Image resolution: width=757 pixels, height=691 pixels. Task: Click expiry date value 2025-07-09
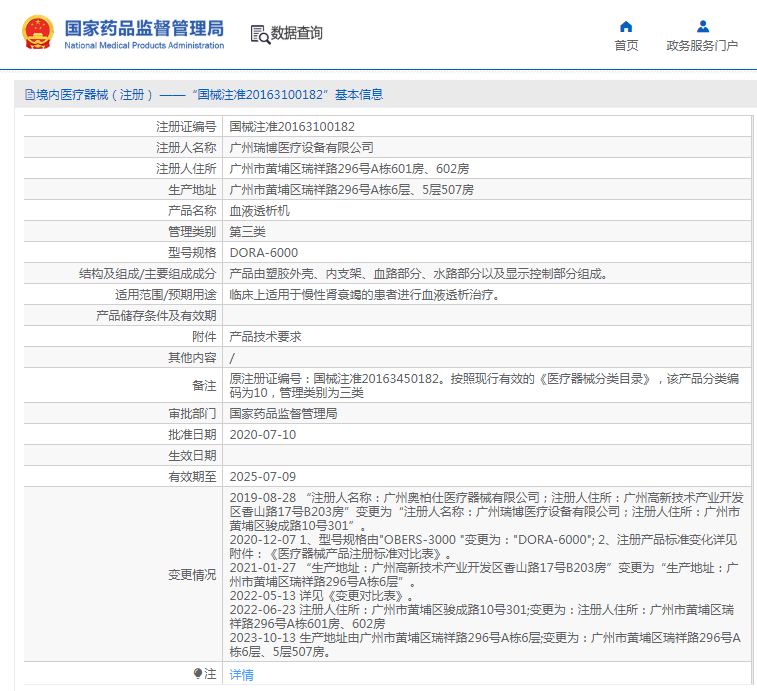point(263,477)
